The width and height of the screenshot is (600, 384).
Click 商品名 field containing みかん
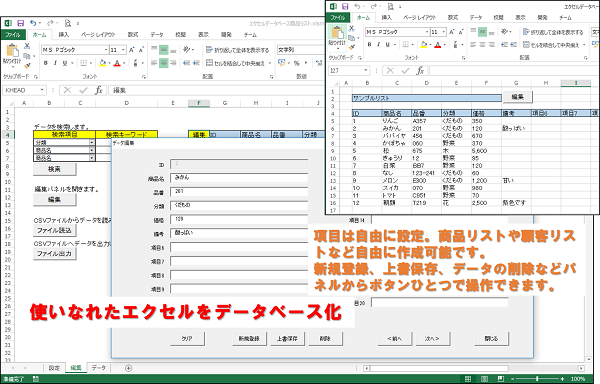tap(239, 178)
